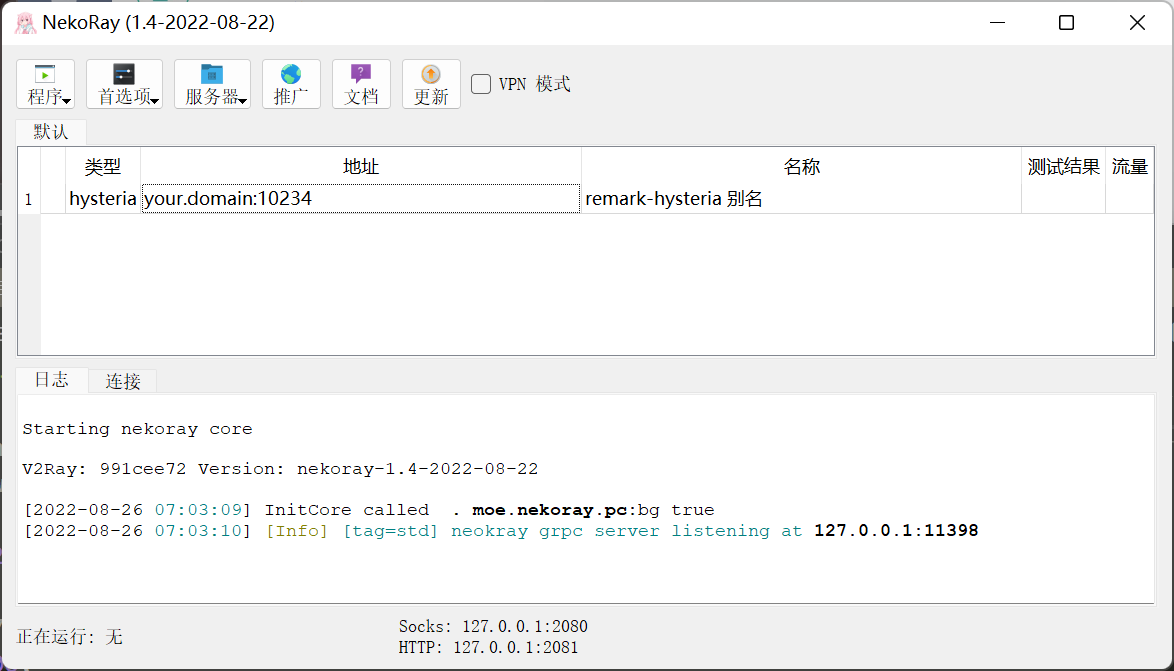Click the Update (更新) arrow icon

[431, 75]
